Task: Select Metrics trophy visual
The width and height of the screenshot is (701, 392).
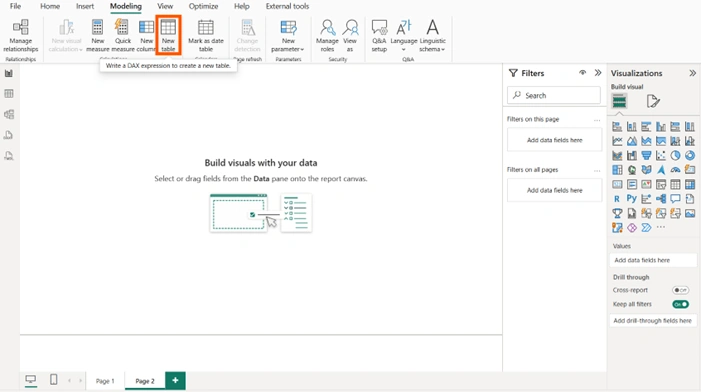Action: pos(617,213)
